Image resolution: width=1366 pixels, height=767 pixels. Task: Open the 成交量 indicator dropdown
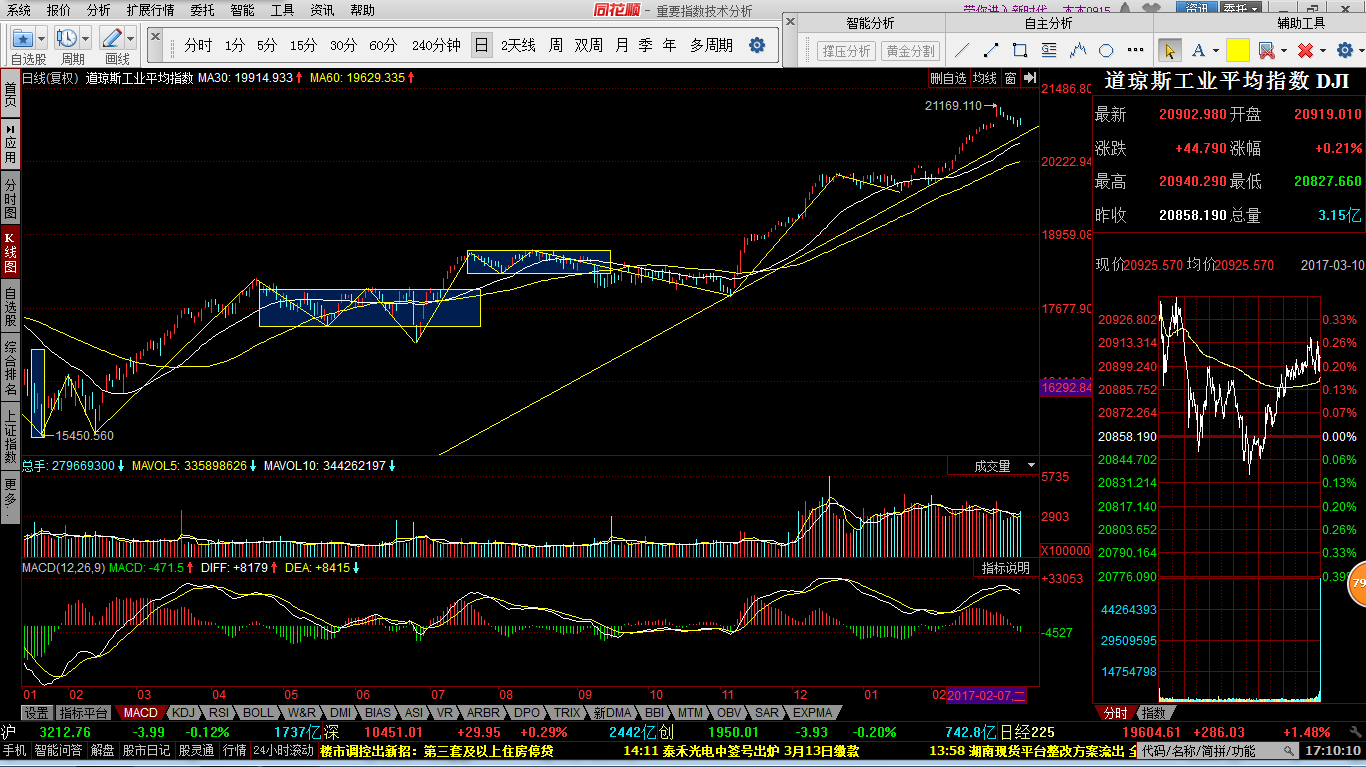click(x=1032, y=466)
